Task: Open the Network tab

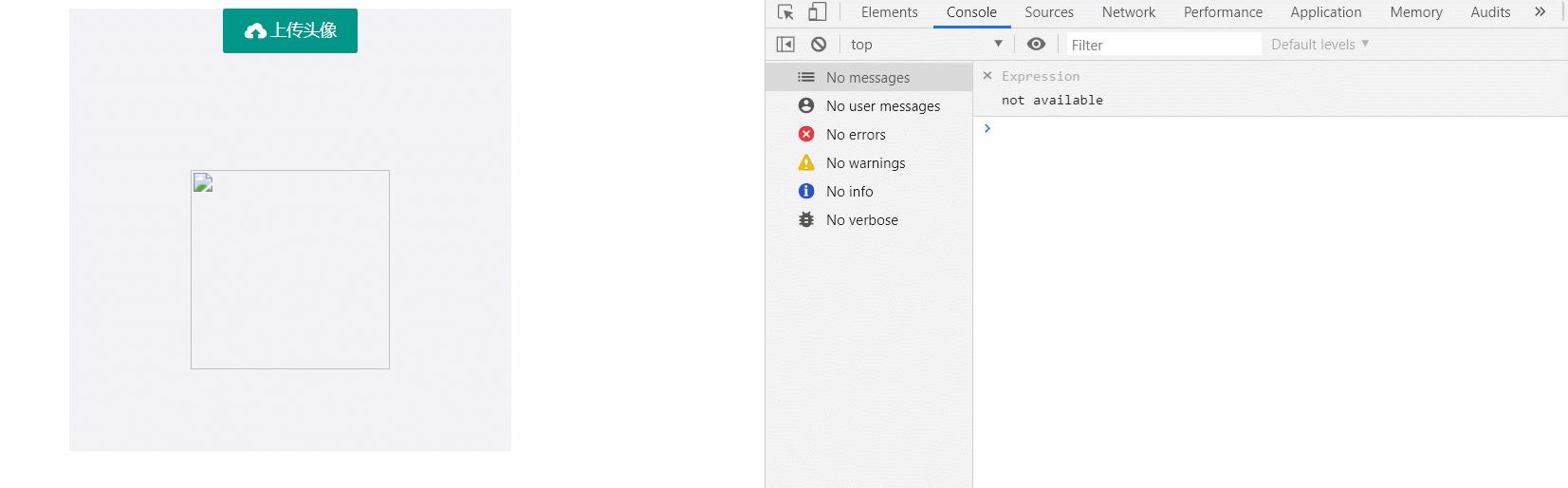Action: click(1128, 12)
